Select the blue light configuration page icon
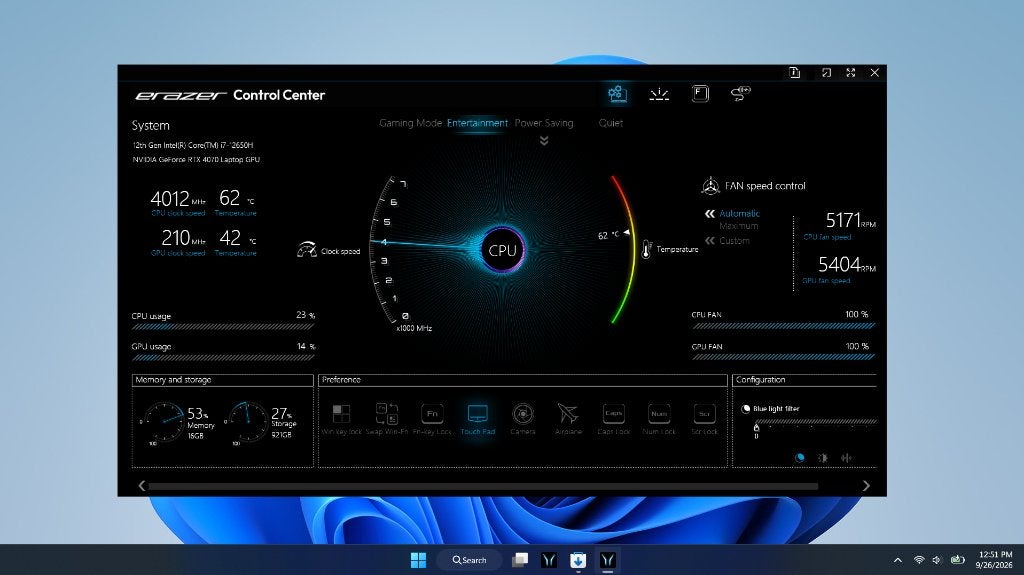Screen dimensions: 1024x575 (799, 458)
